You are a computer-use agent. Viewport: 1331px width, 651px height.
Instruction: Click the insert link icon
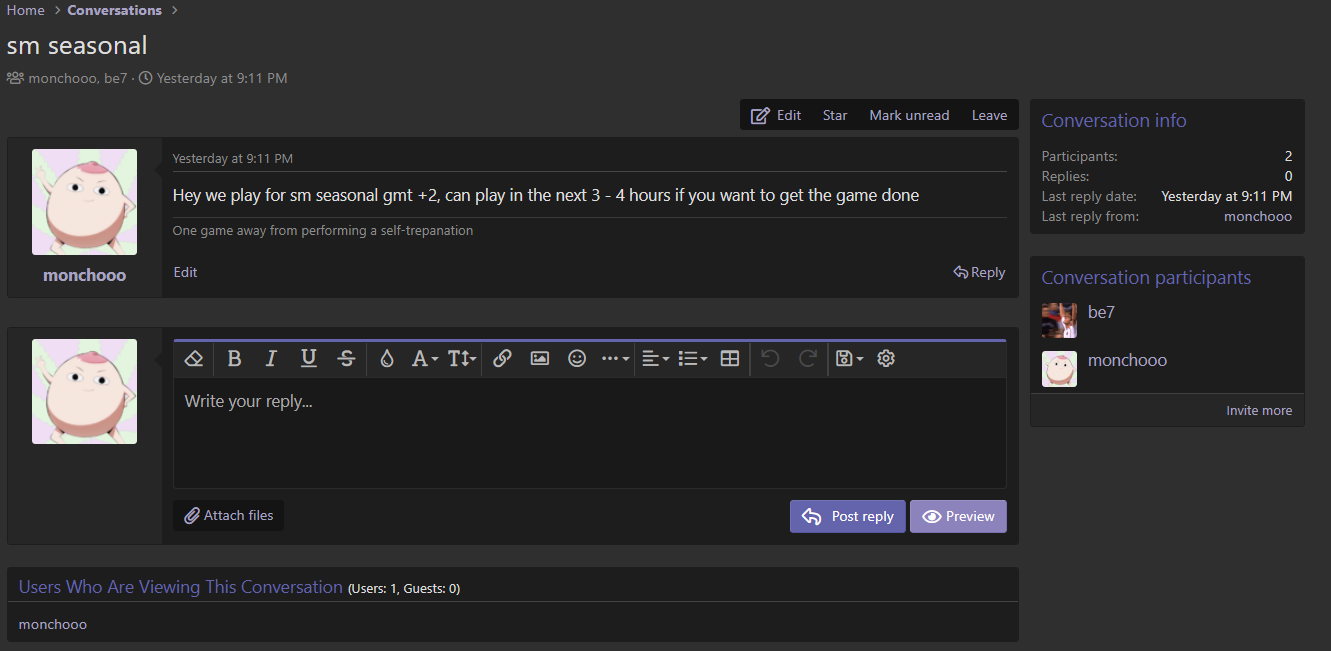coord(502,358)
